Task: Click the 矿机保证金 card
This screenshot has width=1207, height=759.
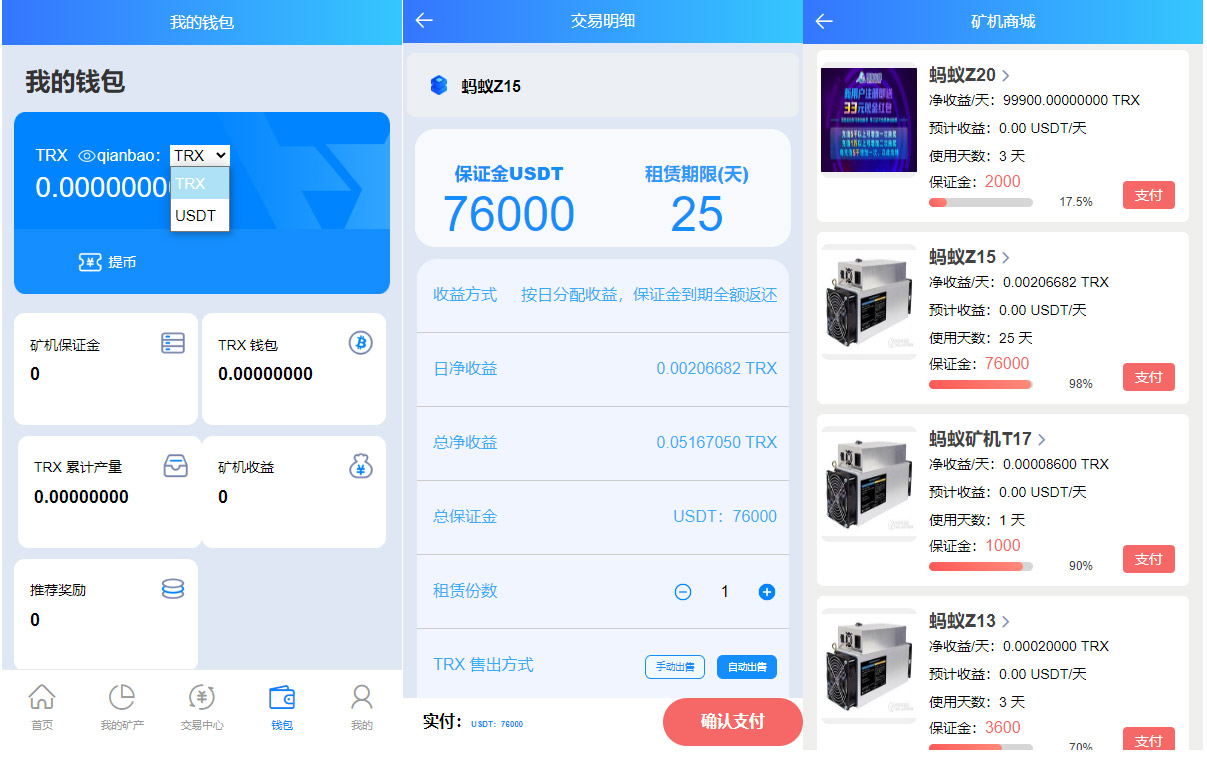Action: [x=106, y=369]
